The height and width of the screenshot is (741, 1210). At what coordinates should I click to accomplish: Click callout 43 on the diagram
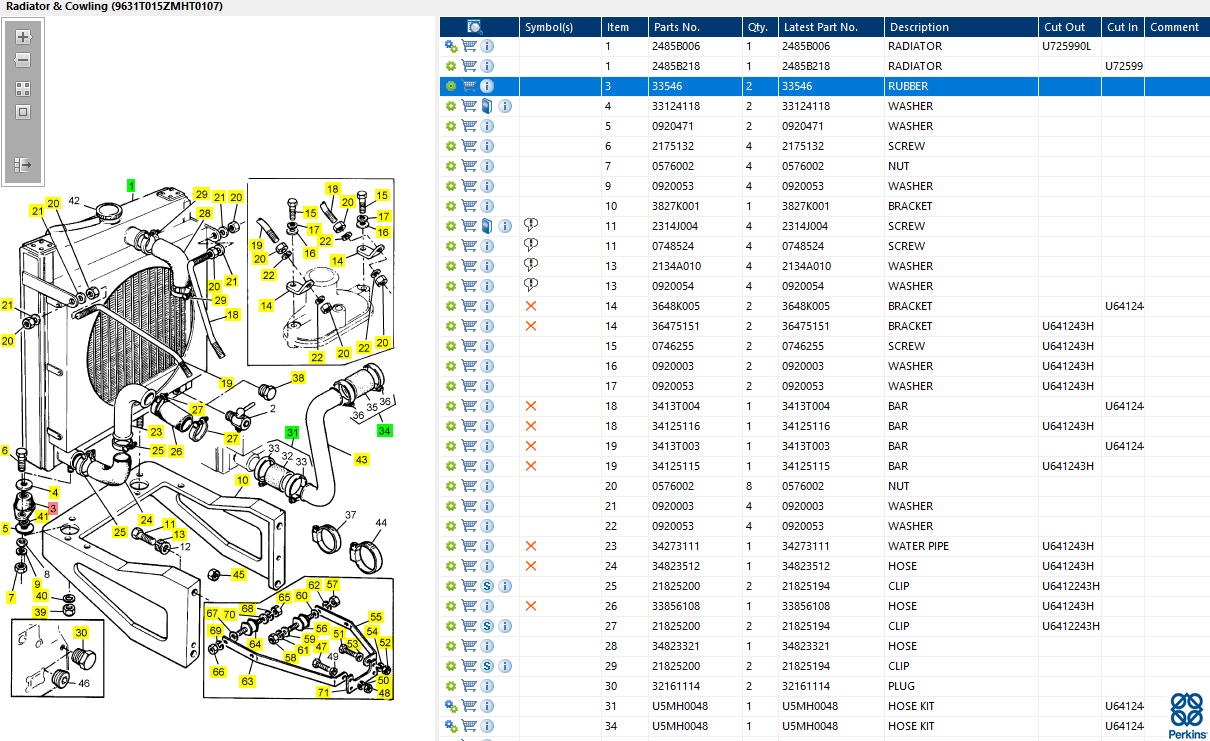pos(361,459)
